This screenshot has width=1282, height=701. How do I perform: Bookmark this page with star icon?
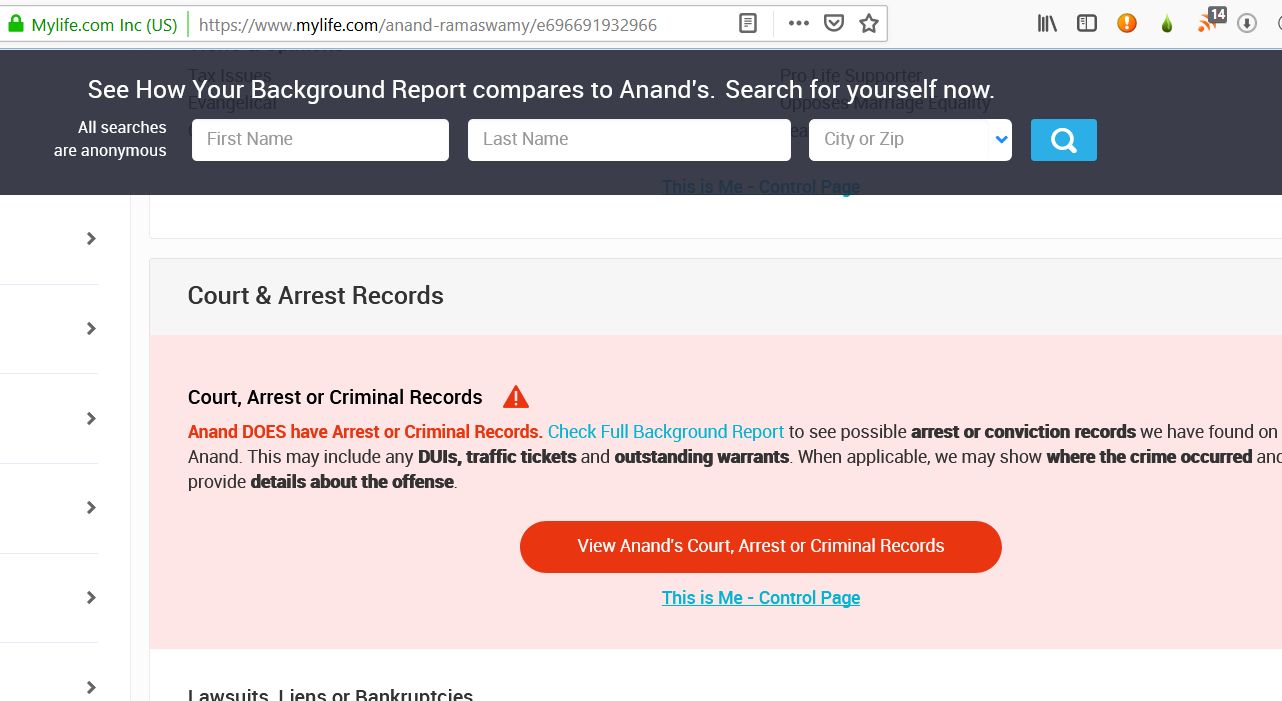point(869,24)
